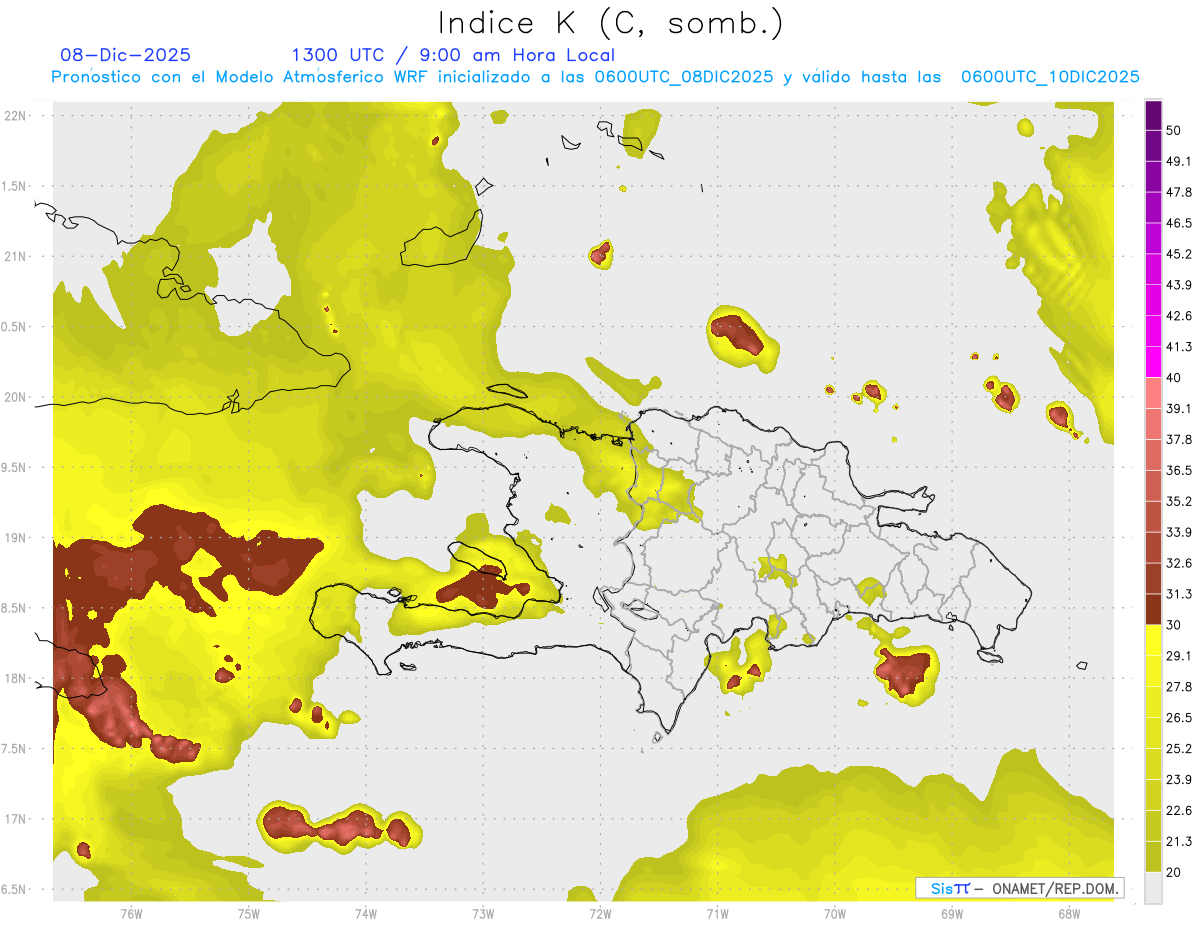The image size is (1200, 927).
Task: Click the '69W' longitude axis label
Action: tap(952, 913)
